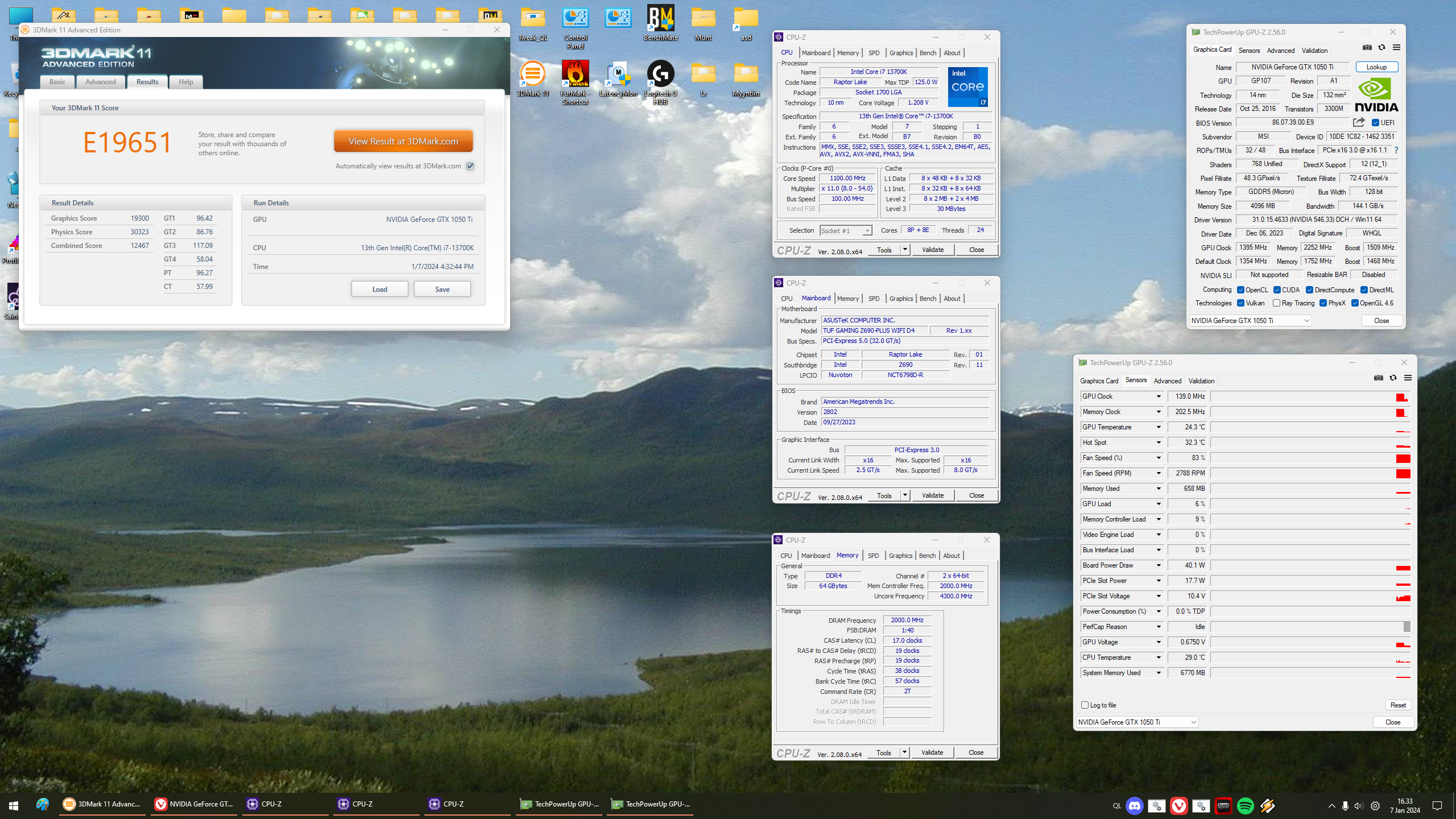Click the Bus Interface question mark icon
1456x819 pixels.
click(x=1396, y=150)
